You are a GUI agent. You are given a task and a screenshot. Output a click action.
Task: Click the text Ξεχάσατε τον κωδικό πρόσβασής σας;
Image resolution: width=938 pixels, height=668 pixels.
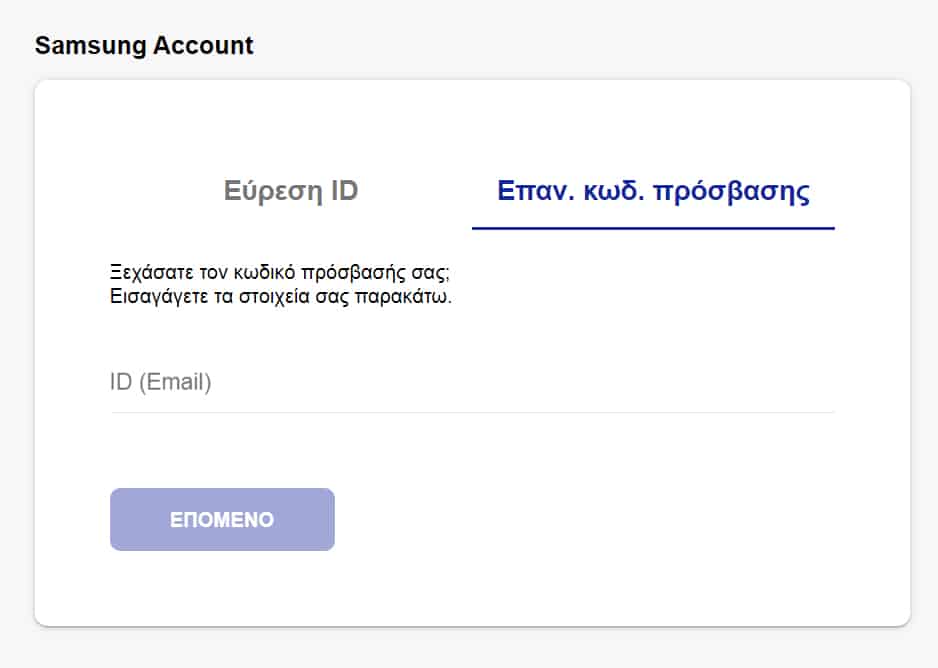280,273
